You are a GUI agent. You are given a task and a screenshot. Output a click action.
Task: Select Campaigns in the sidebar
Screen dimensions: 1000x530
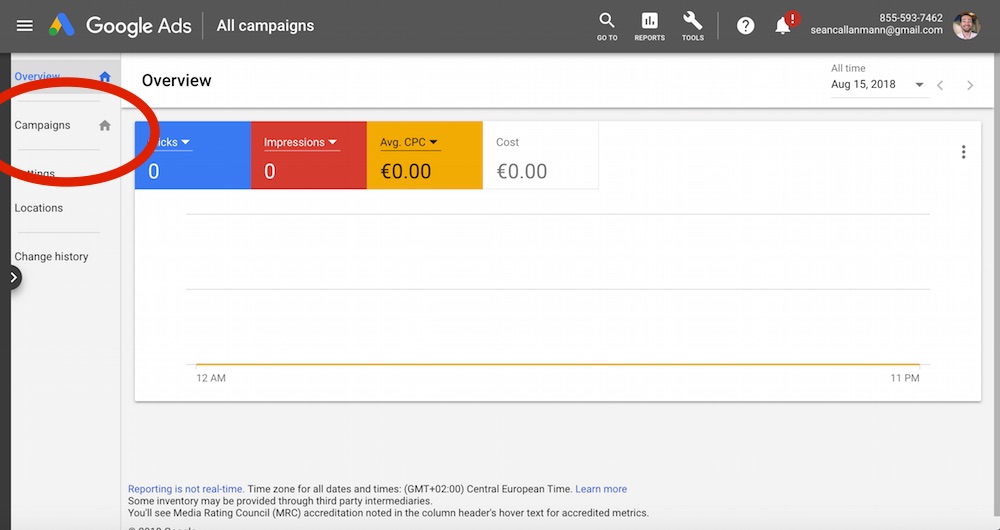43,125
